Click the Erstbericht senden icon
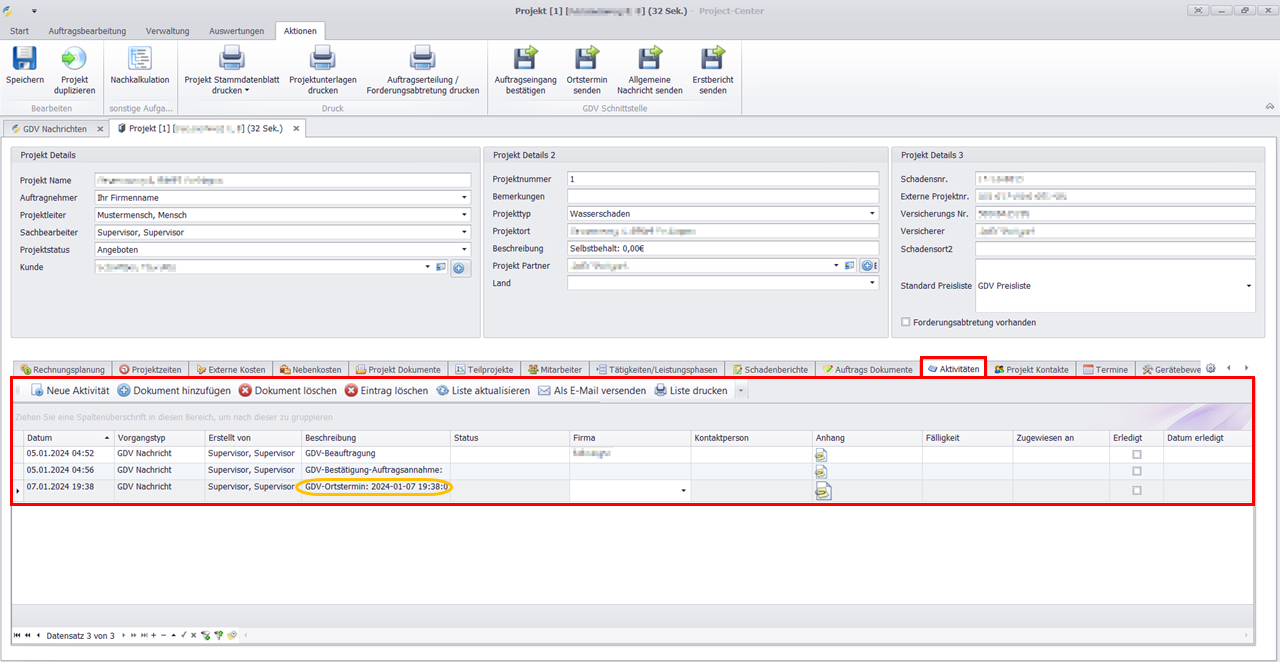Screen dimensions: 1280x662 coord(713,59)
